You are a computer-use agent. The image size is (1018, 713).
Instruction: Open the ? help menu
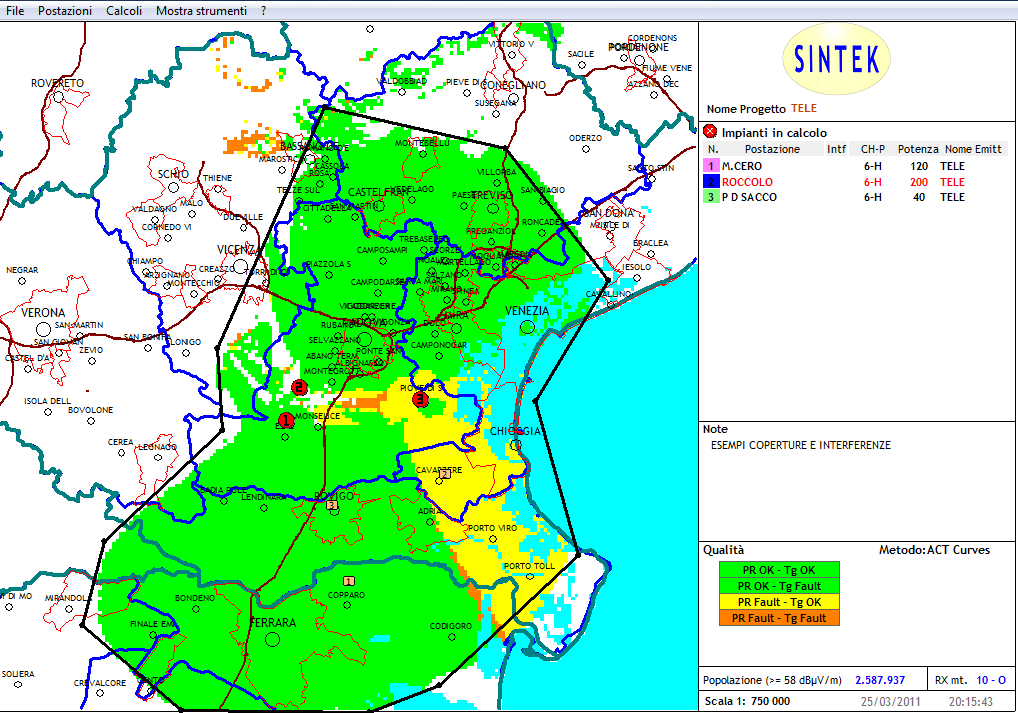pyautogui.click(x=263, y=10)
